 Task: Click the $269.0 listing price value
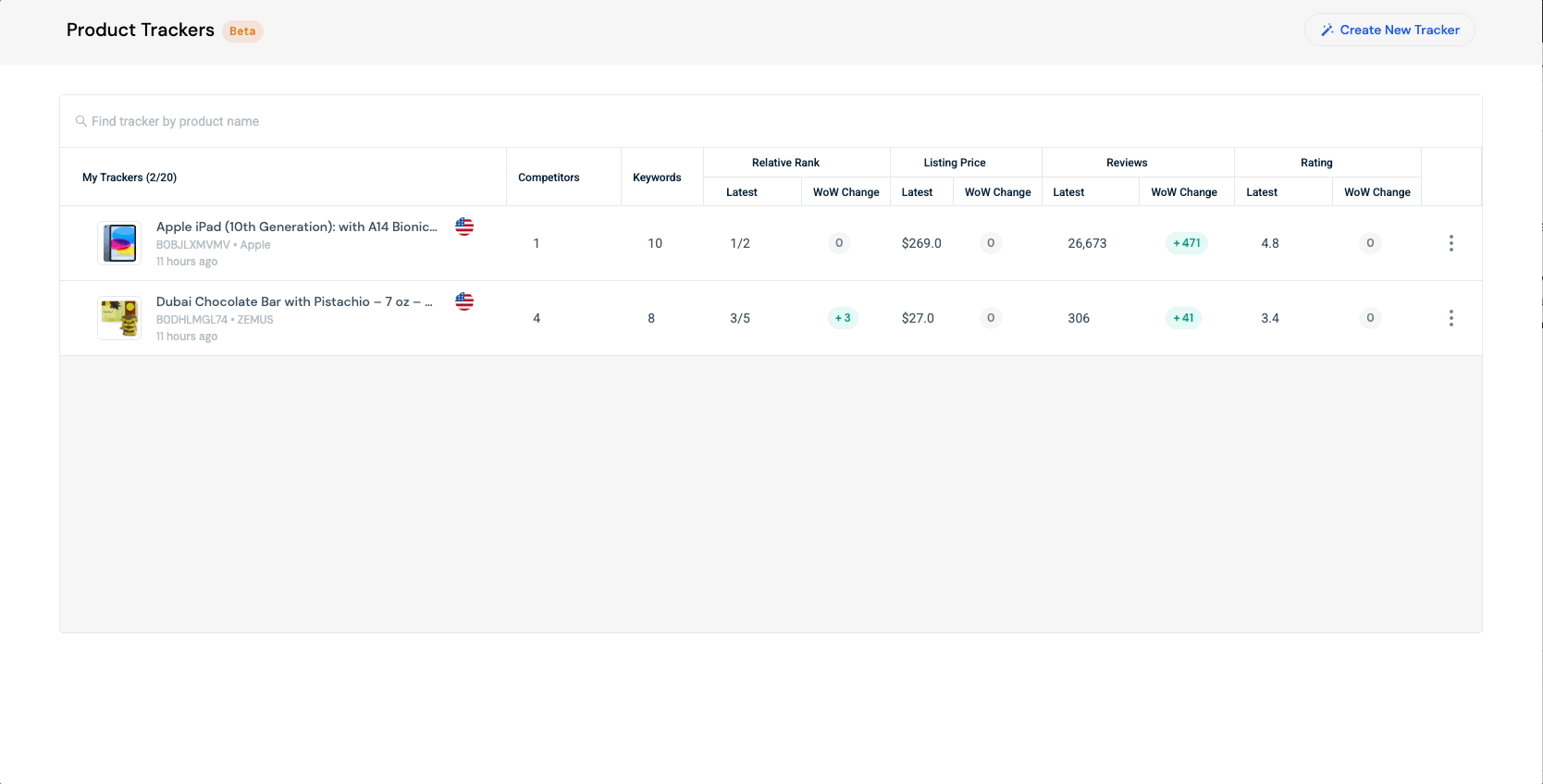pyautogui.click(x=921, y=243)
